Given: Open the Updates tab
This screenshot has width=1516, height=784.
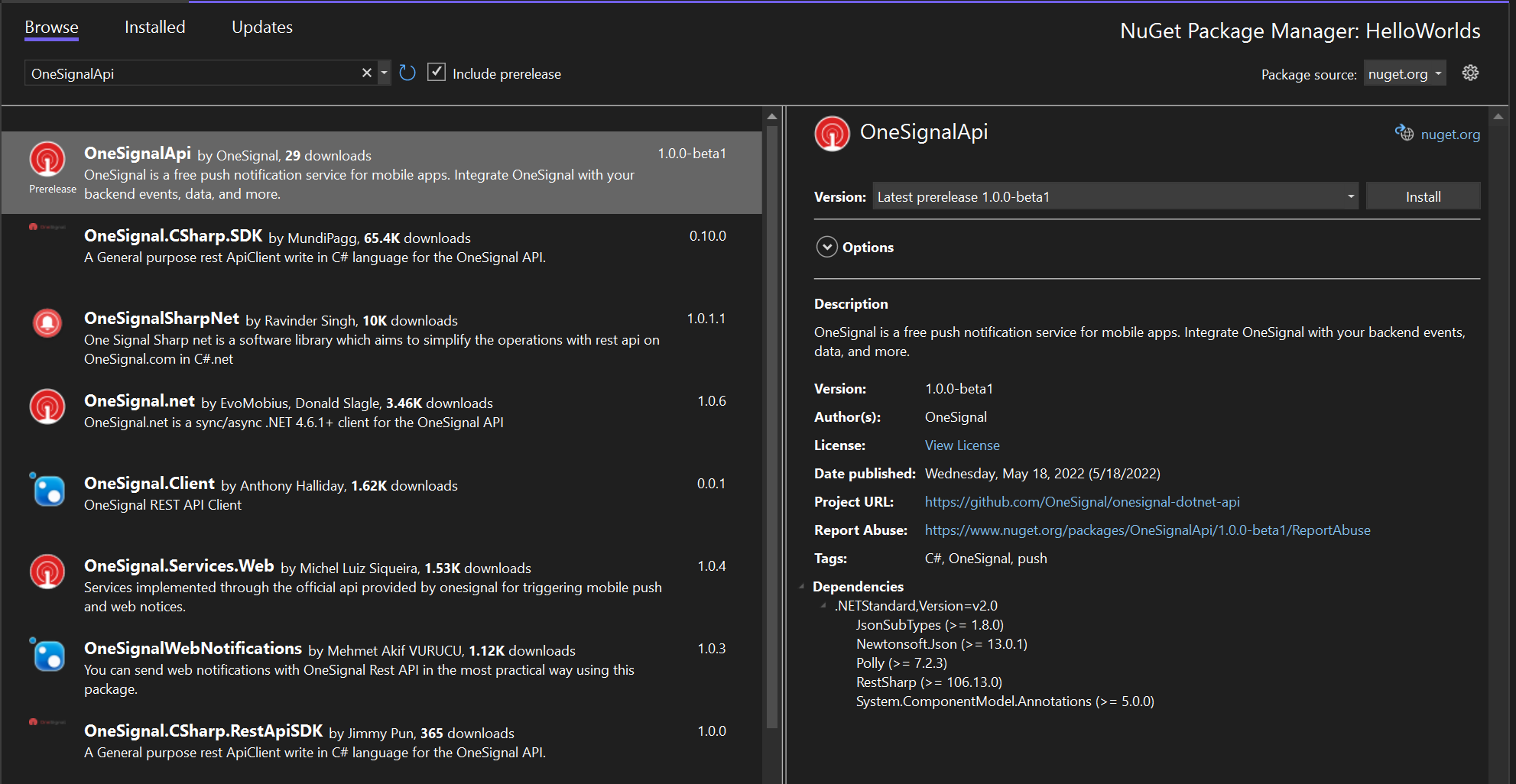Looking at the screenshot, I should (x=261, y=27).
